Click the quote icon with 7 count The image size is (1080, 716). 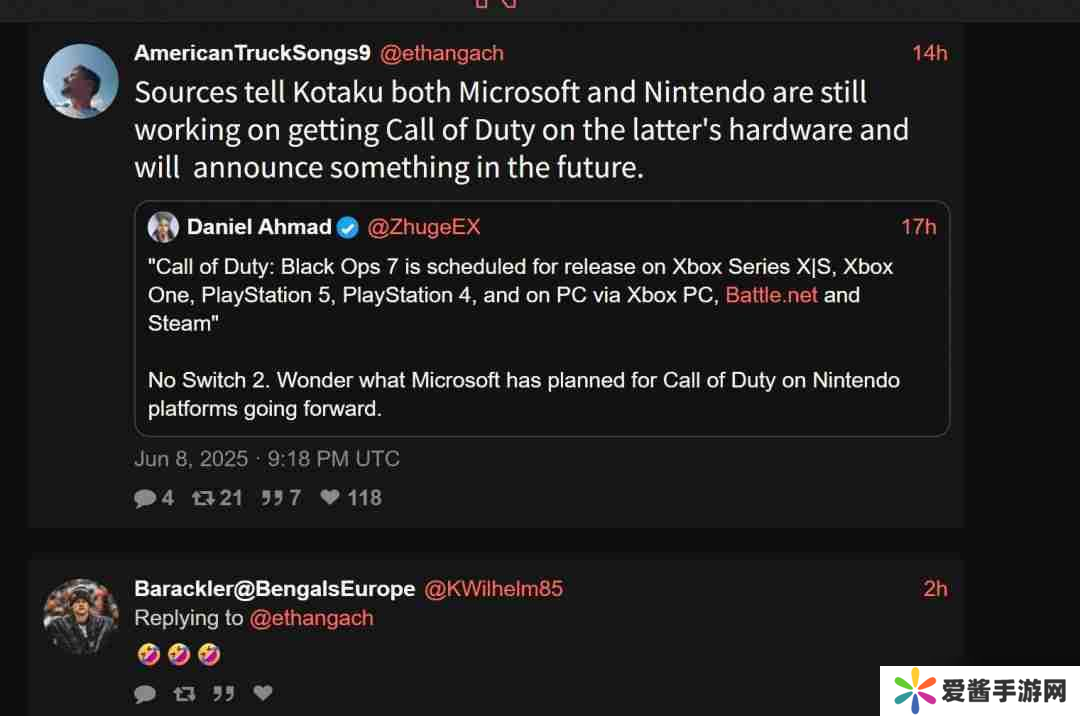coord(271,497)
